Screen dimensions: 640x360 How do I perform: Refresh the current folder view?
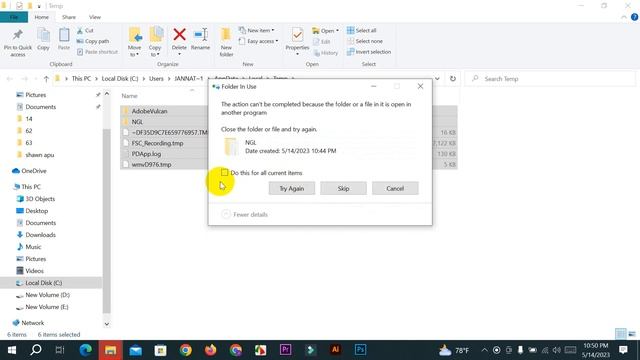tap(453, 79)
